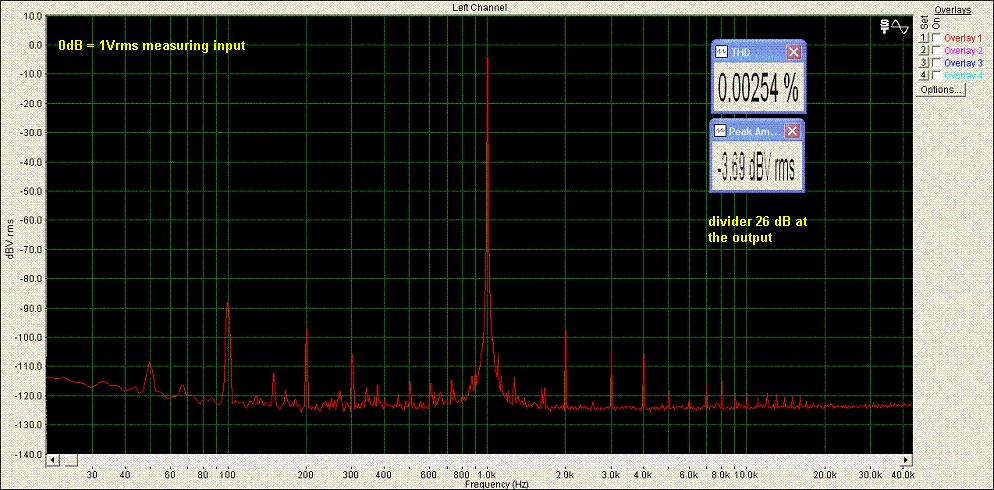Screen dimensions: 994x490
Task: Click the Frequency (Hz) axis label
Action: coord(496,484)
